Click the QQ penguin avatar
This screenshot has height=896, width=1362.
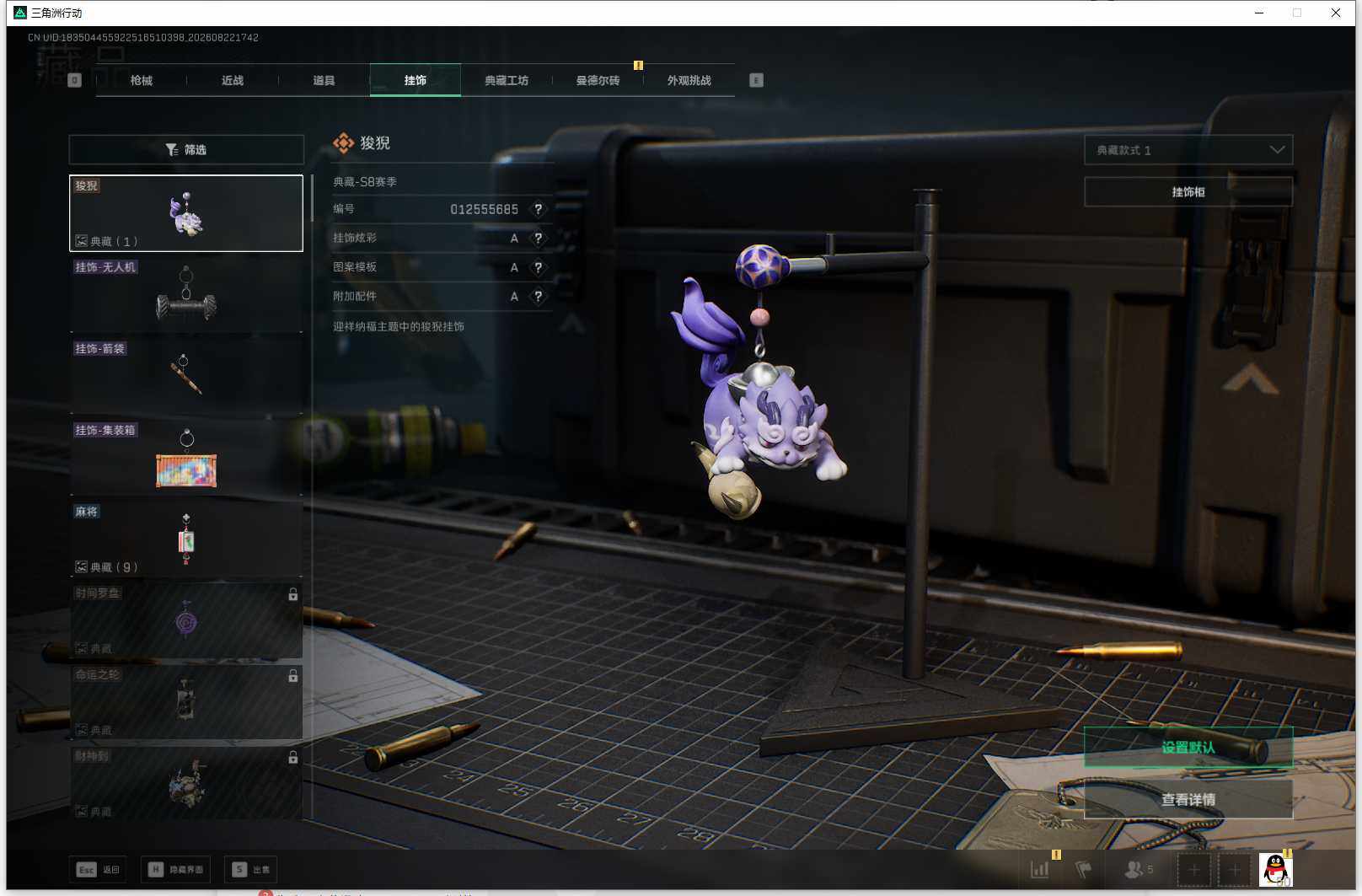click(1276, 869)
